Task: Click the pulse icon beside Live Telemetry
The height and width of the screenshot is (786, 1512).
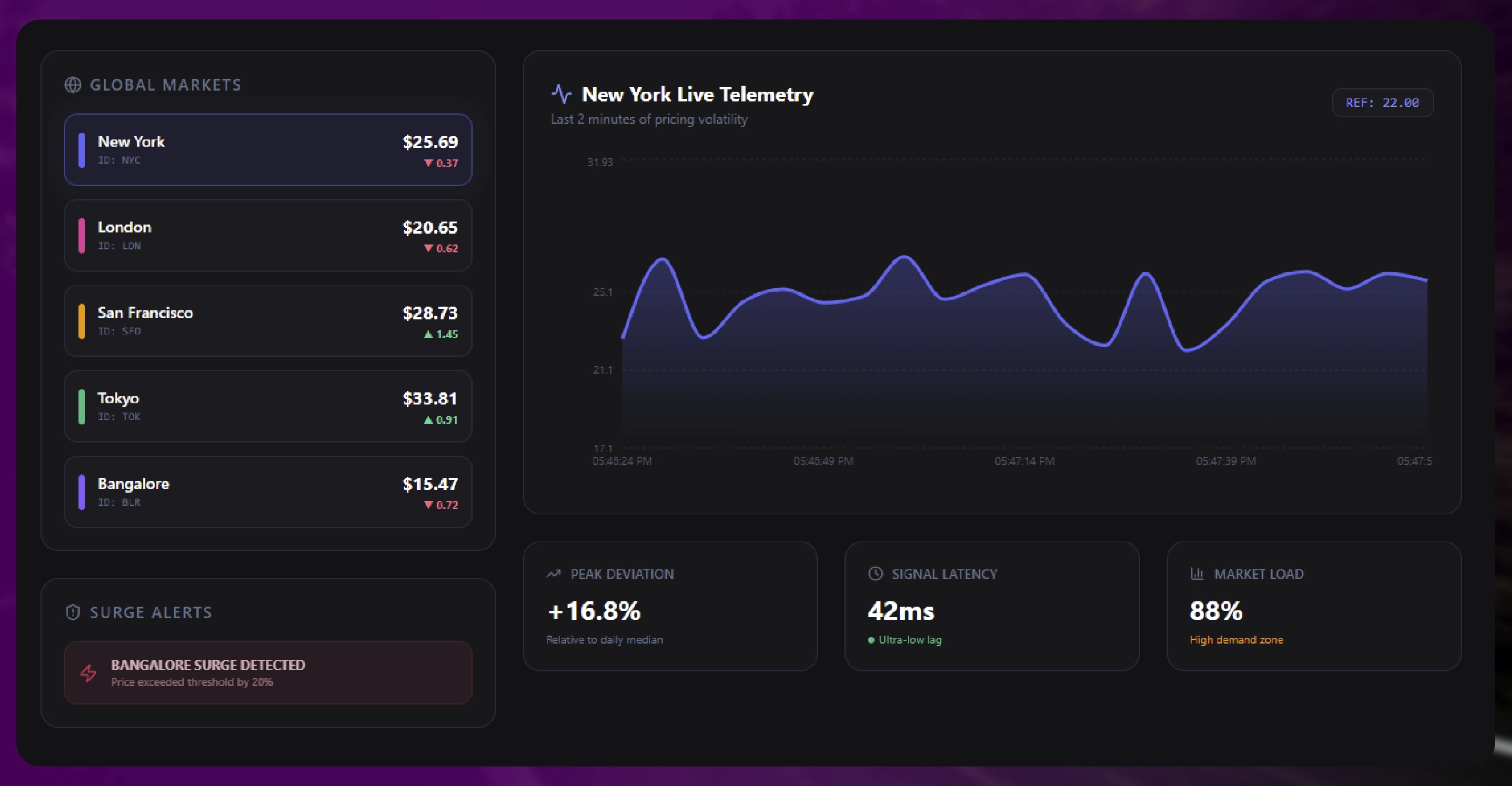Action: click(x=561, y=94)
